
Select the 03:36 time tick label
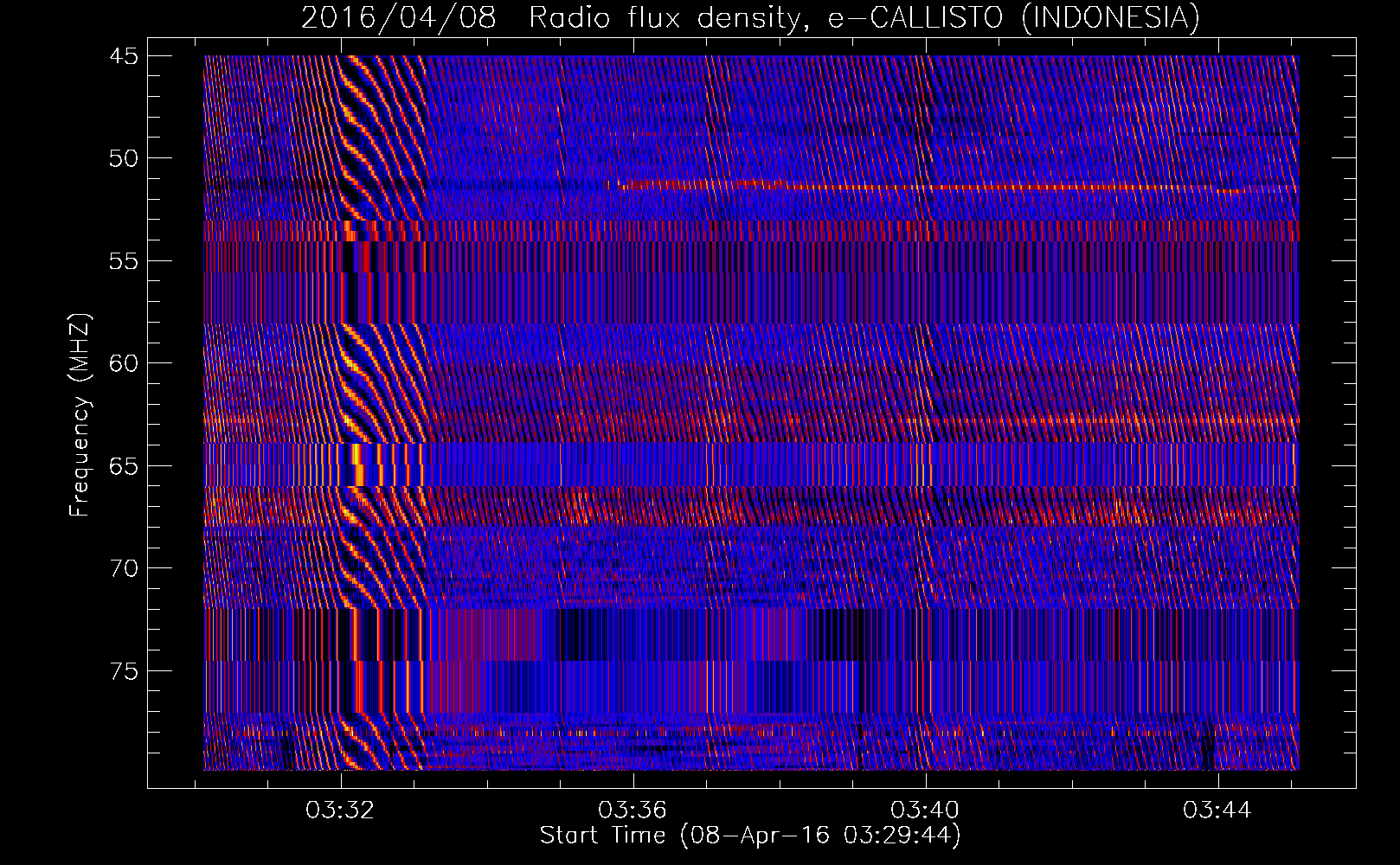[633, 811]
